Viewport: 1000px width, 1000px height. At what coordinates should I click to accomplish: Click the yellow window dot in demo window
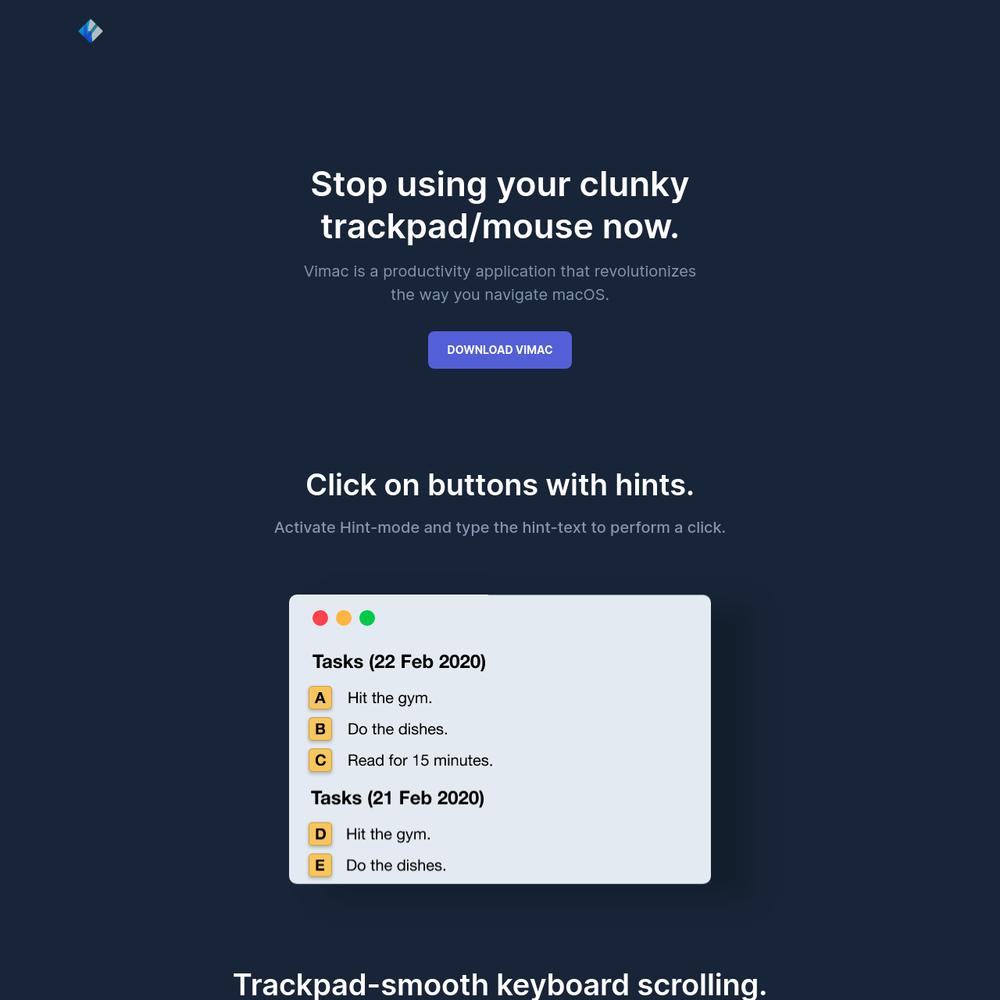[344, 618]
